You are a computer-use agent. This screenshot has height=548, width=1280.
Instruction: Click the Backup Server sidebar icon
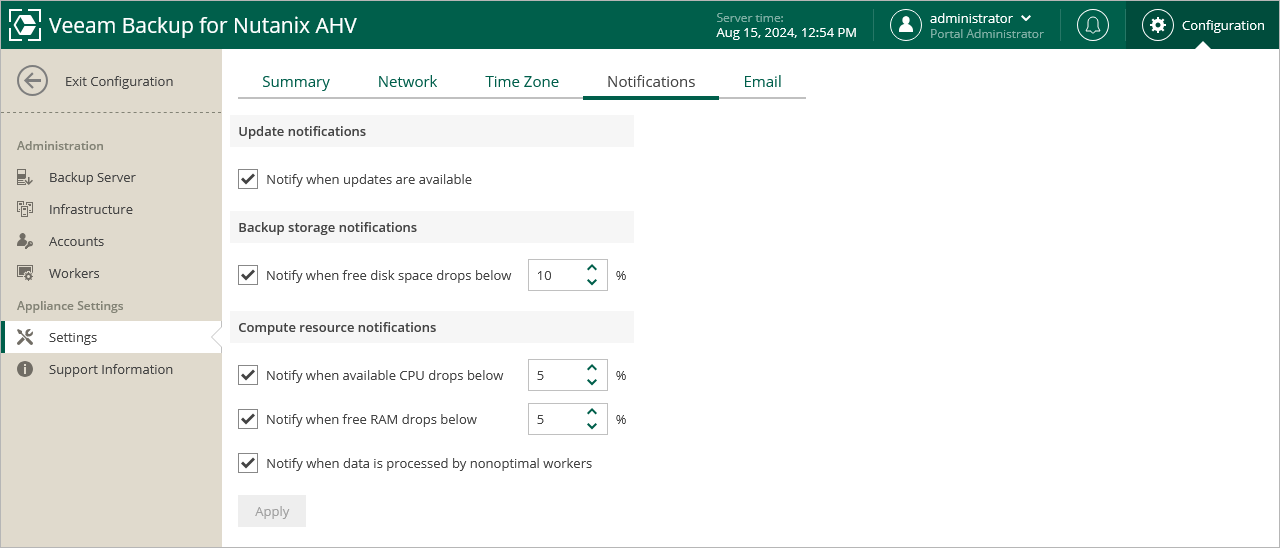[x=26, y=177]
